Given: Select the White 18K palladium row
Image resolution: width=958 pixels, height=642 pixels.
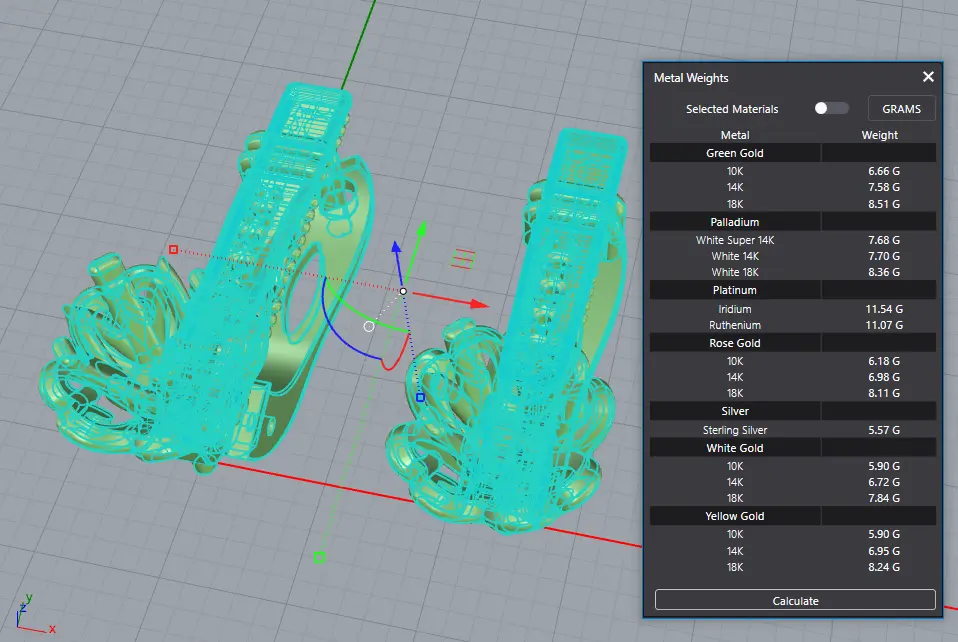Looking at the screenshot, I should tap(792, 272).
